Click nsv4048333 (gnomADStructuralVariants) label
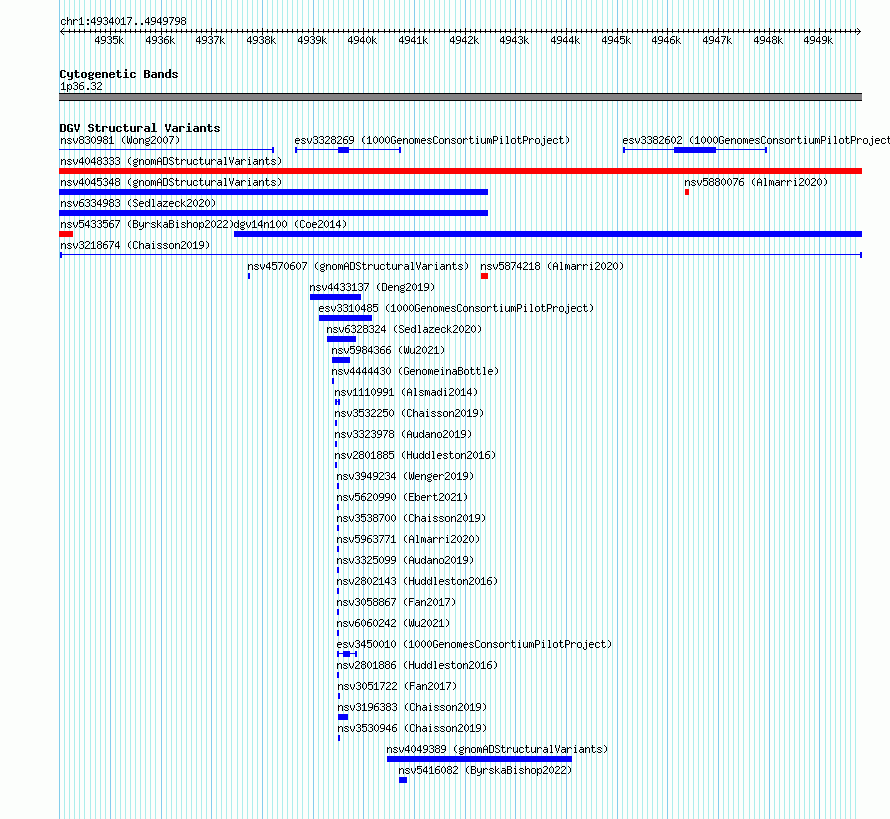 coord(171,161)
